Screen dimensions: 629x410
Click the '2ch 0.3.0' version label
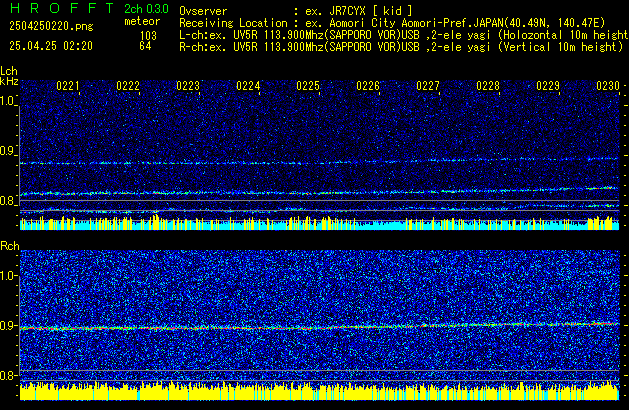[x=146, y=9]
